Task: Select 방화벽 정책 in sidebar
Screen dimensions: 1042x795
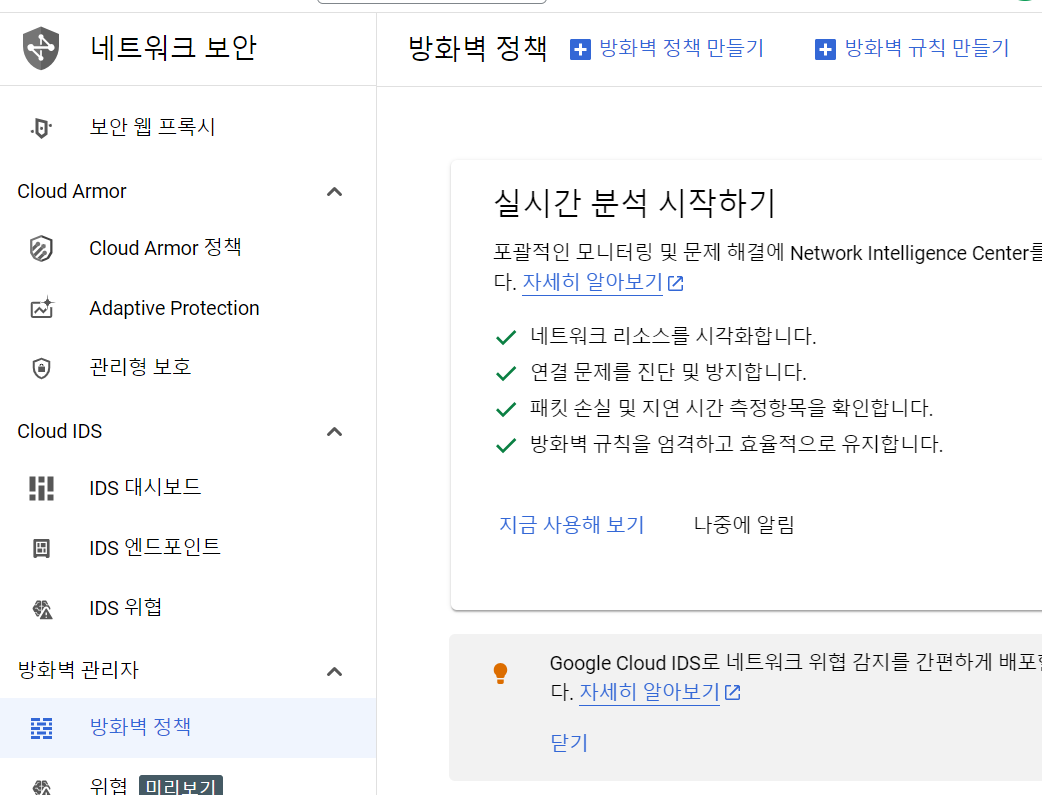Action: 188,728
